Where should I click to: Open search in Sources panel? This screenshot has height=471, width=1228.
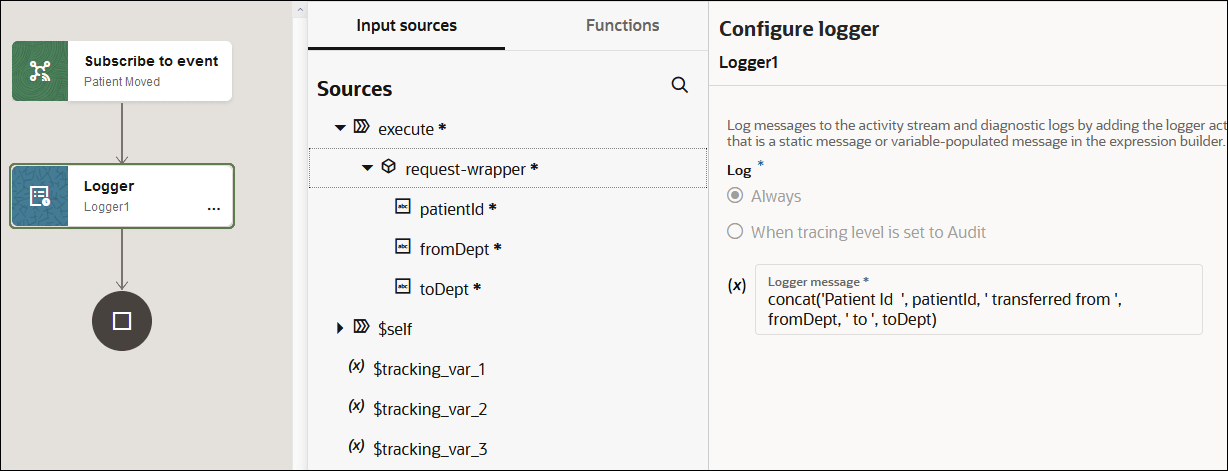coord(680,85)
